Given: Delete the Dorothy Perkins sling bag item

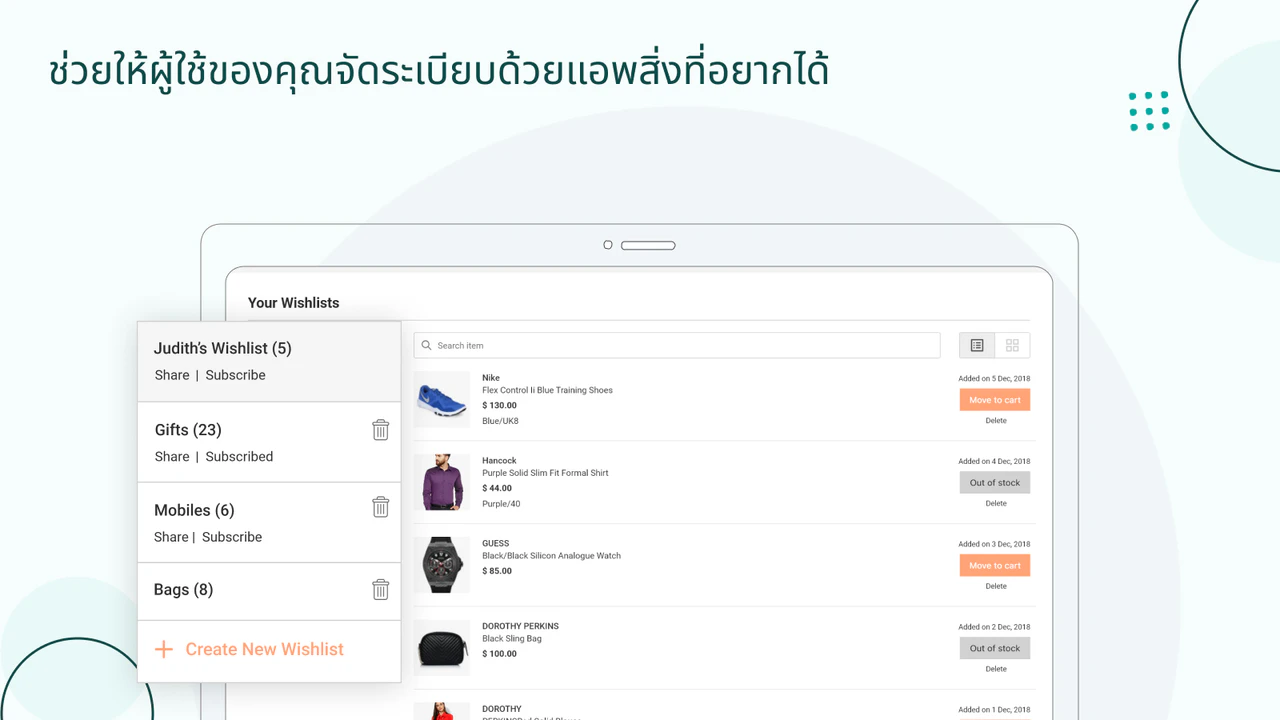Looking at the screenshot, I should [996, 669].
